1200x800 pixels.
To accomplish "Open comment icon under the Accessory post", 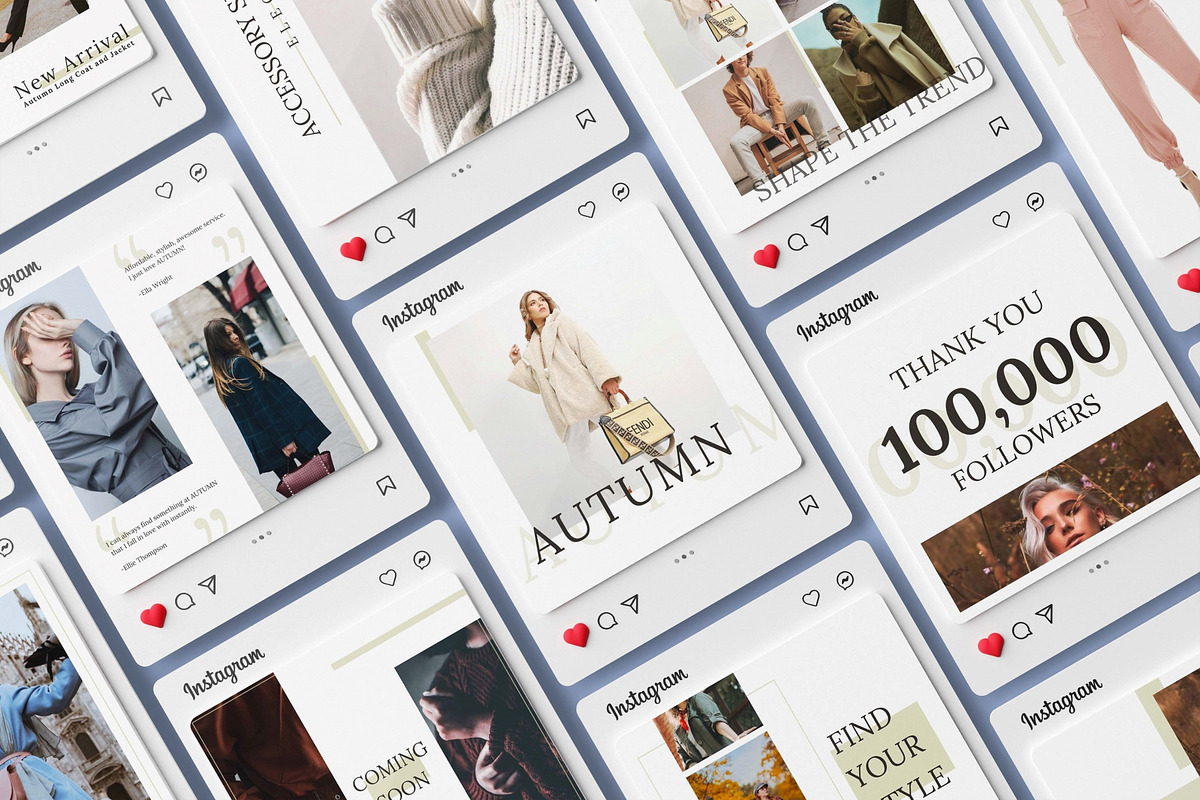I will click(384, 234).
